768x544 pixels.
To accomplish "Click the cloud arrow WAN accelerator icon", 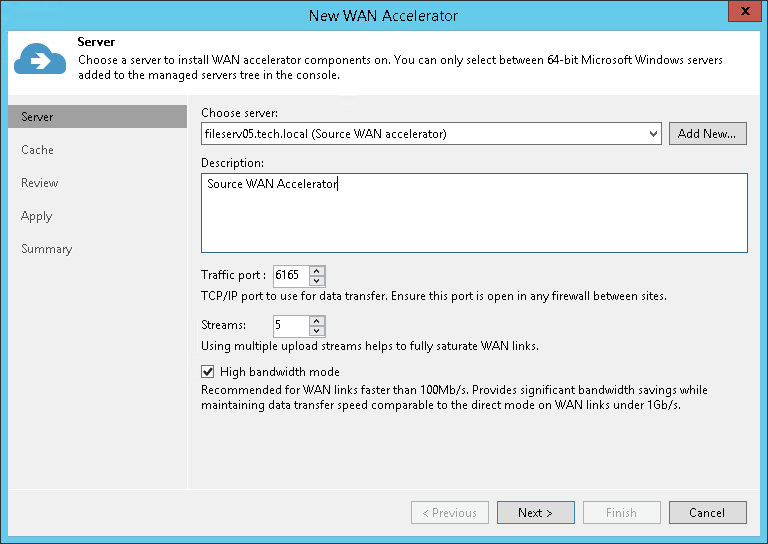I will point(40,60).
